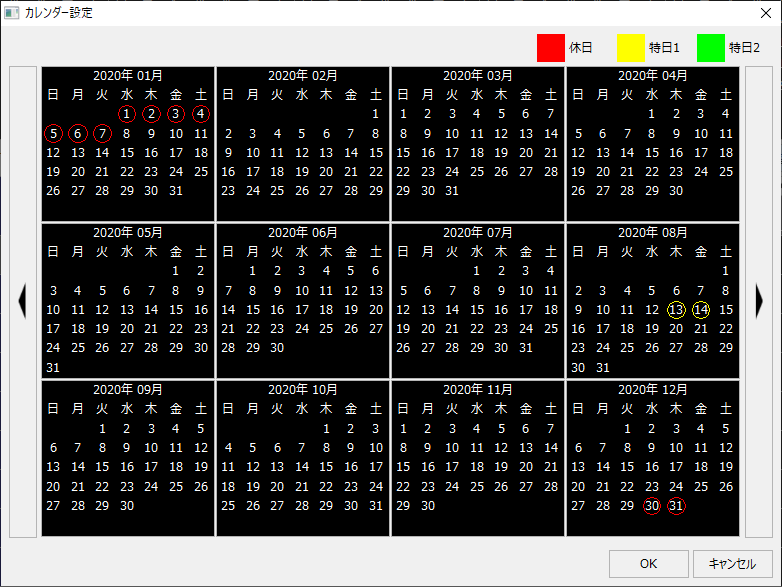The image size is (782, 587).
Task: Close the カレンダー設定 dialog window
Action: point(765,13)
